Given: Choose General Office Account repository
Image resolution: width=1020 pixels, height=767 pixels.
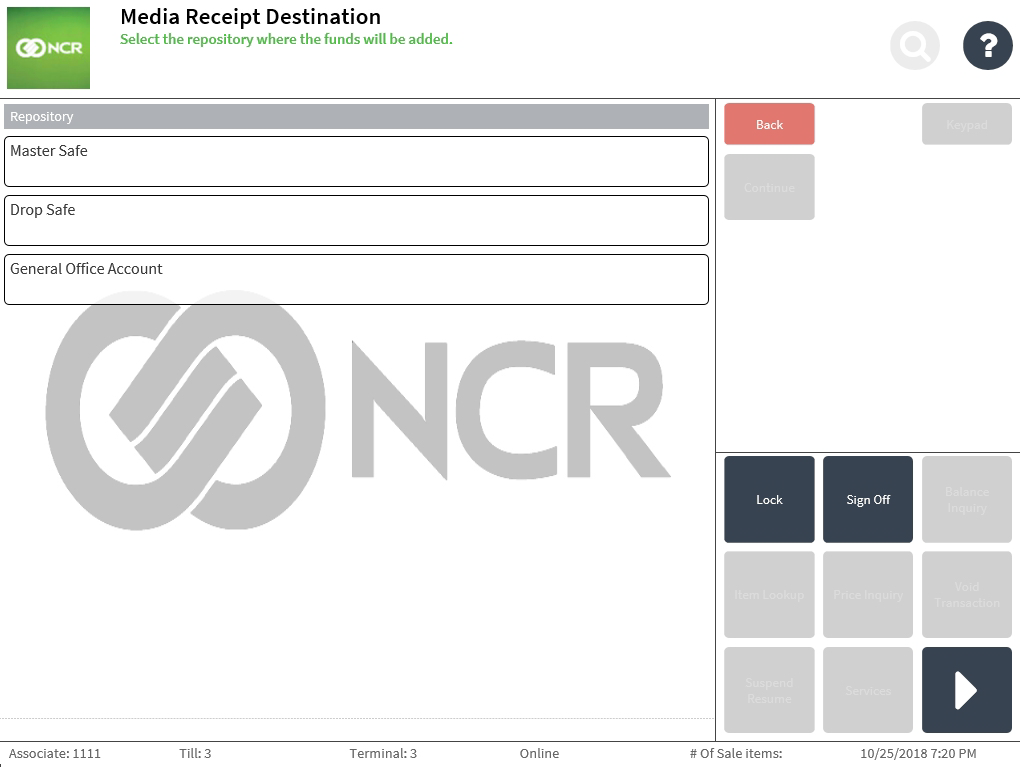Looking at the screenshot, I should click(x=356, y=279).
